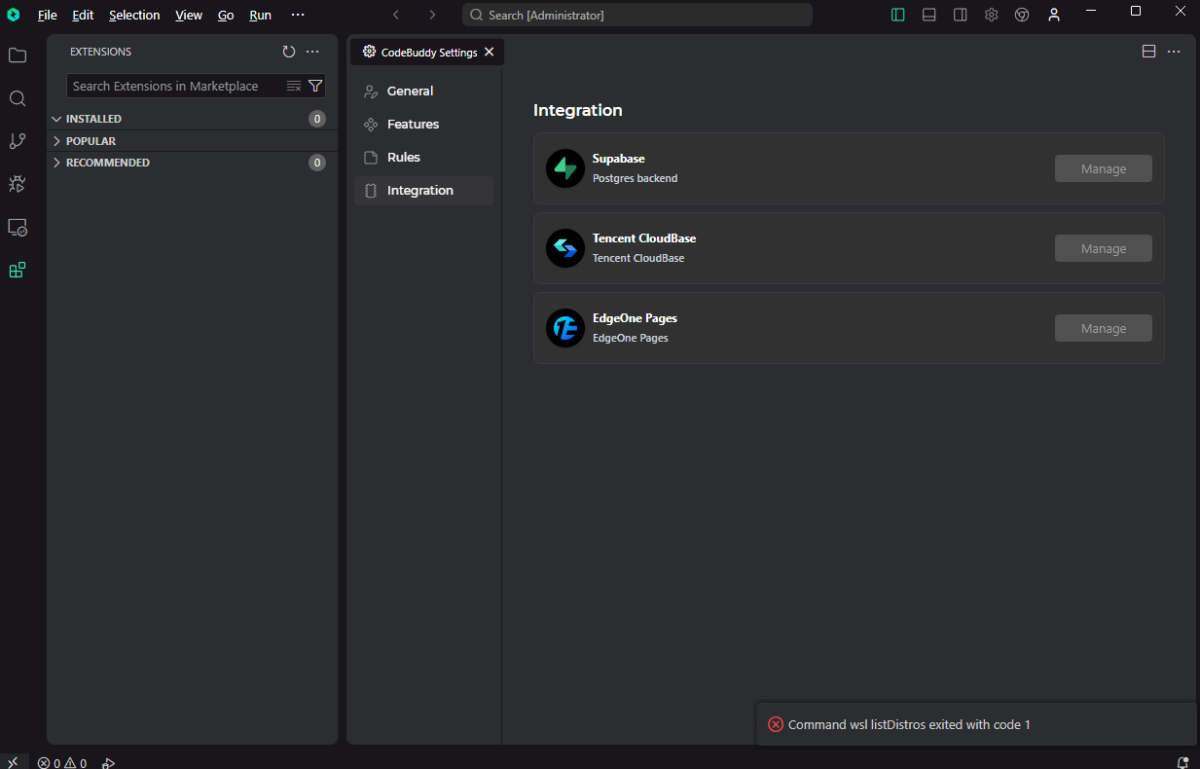Image resolution: width=1200 pixels, height=769 pixels.
Task: Open the Run and Debug view
Action: coord(17,184)
